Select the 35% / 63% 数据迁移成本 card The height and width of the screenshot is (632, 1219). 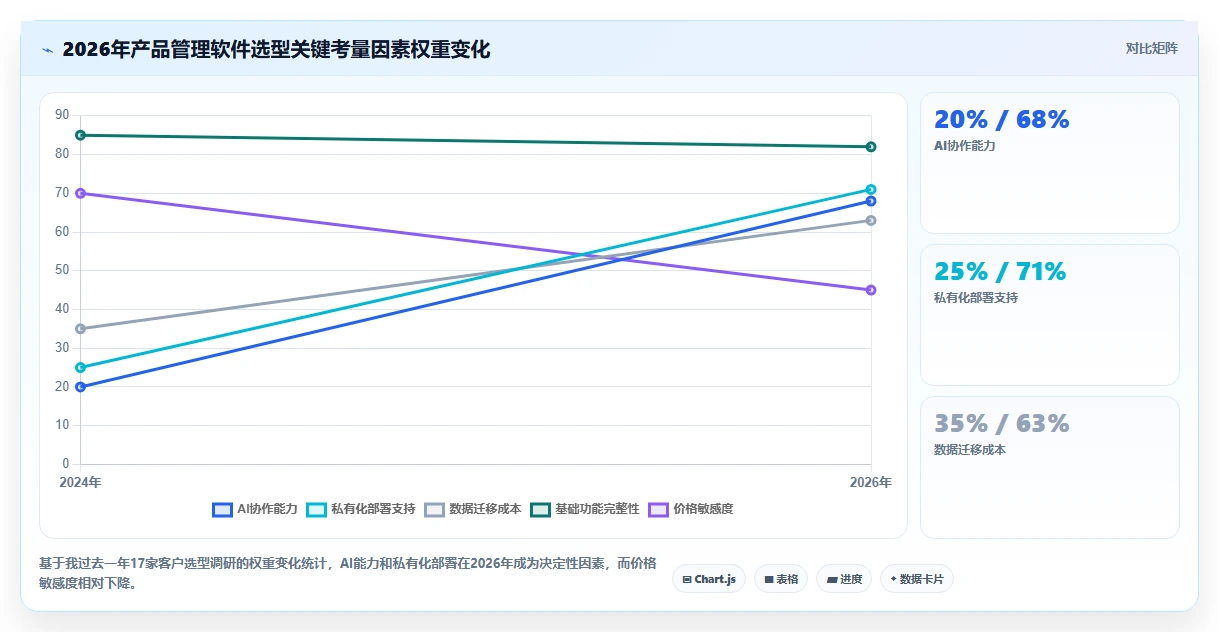(1050, 467)
